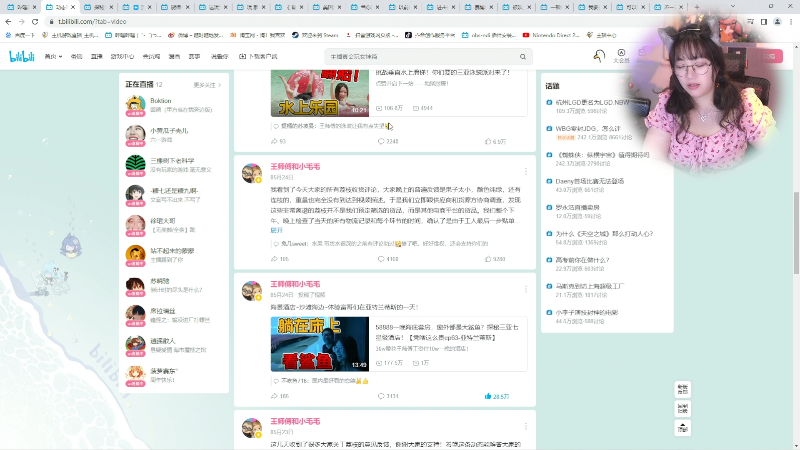Click the page vertical scrollbar thumb
The width and height of the screenshot is (800, 450).
(x=796, y=232)
